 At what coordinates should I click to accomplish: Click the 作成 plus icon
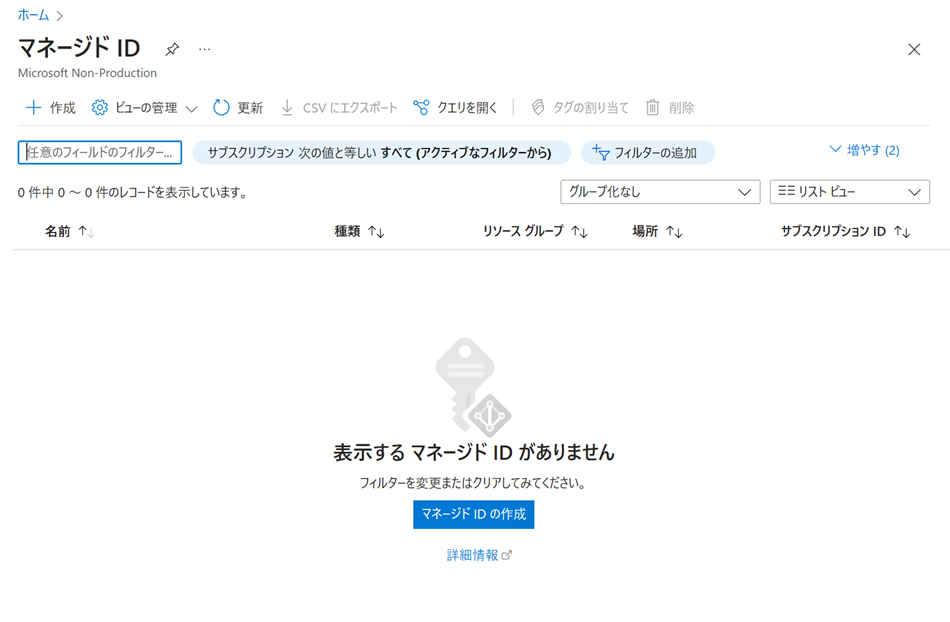[34, 107]
